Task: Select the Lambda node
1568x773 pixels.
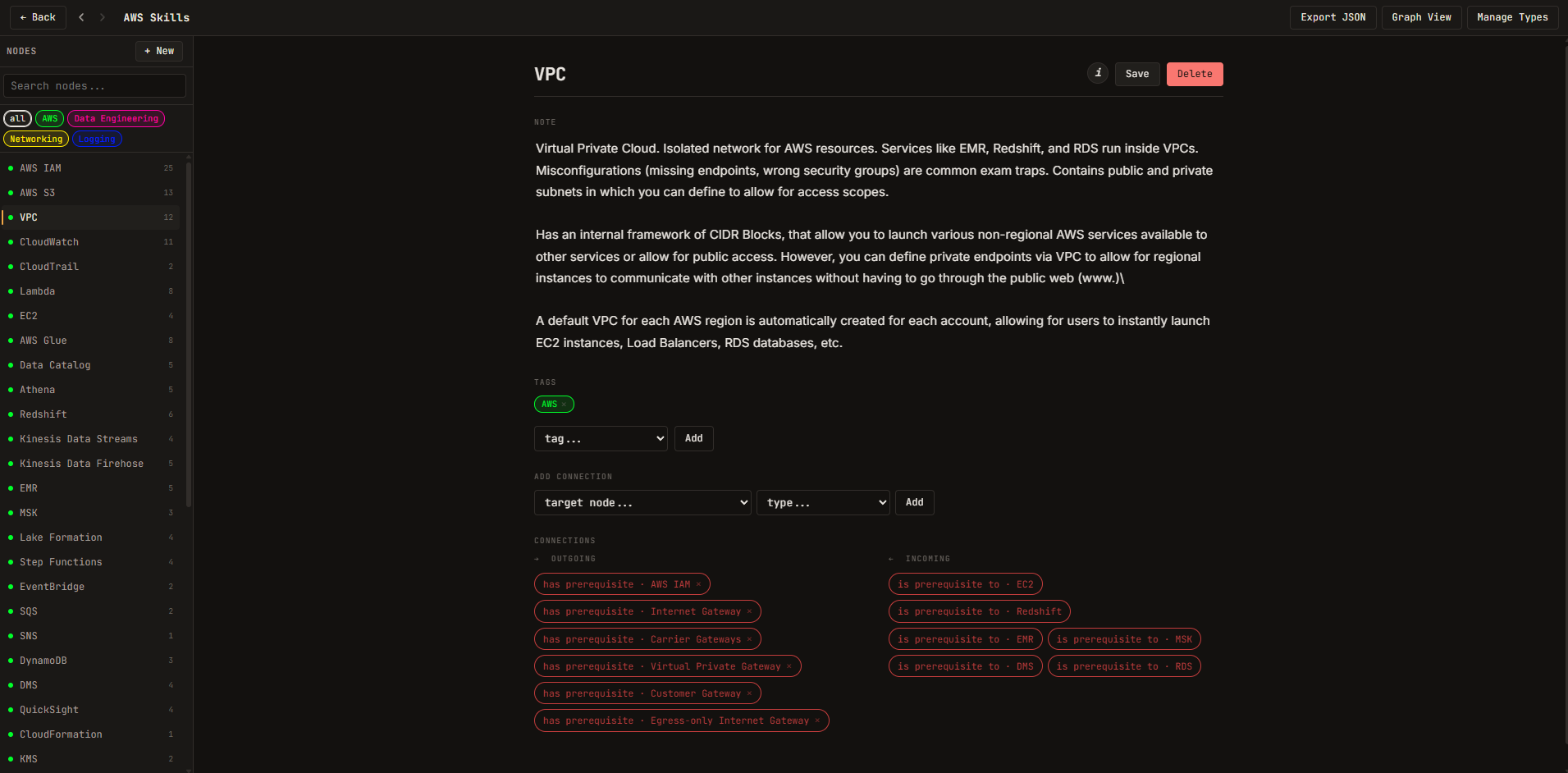Action: point(90,291)
